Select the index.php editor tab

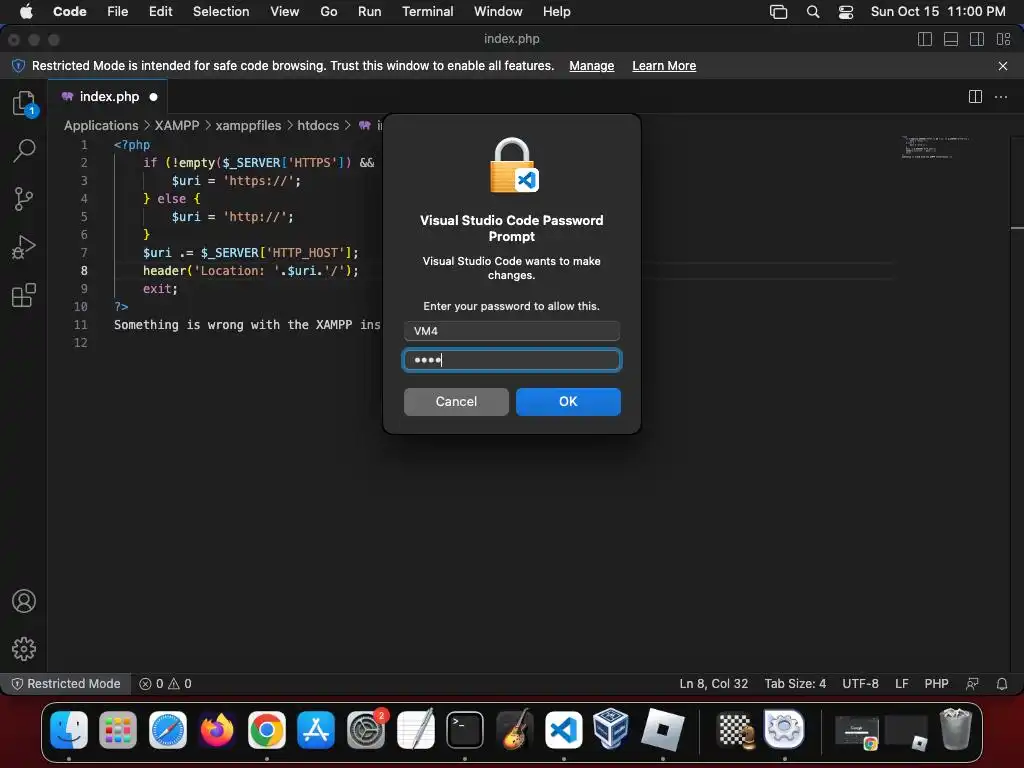tap(108, 97)
